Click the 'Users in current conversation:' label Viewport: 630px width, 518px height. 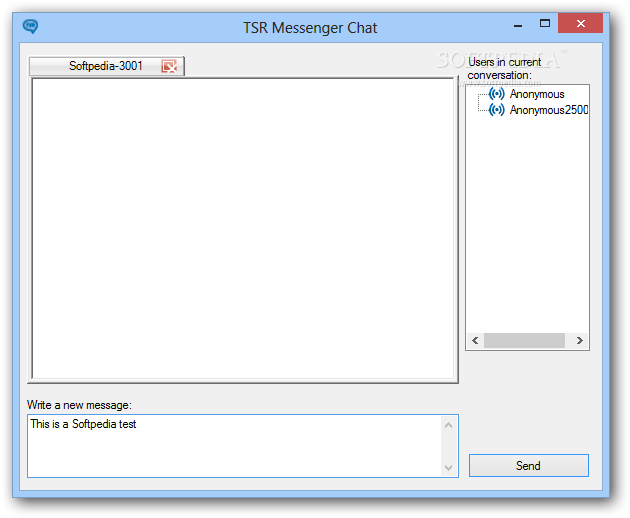[505, 69]
